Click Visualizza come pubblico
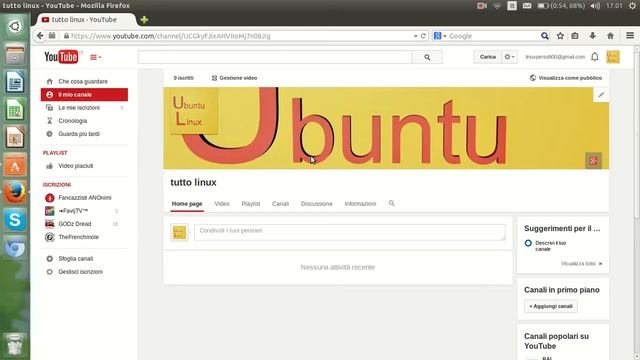This screenshot has width=640, height=360. point(566,78)
